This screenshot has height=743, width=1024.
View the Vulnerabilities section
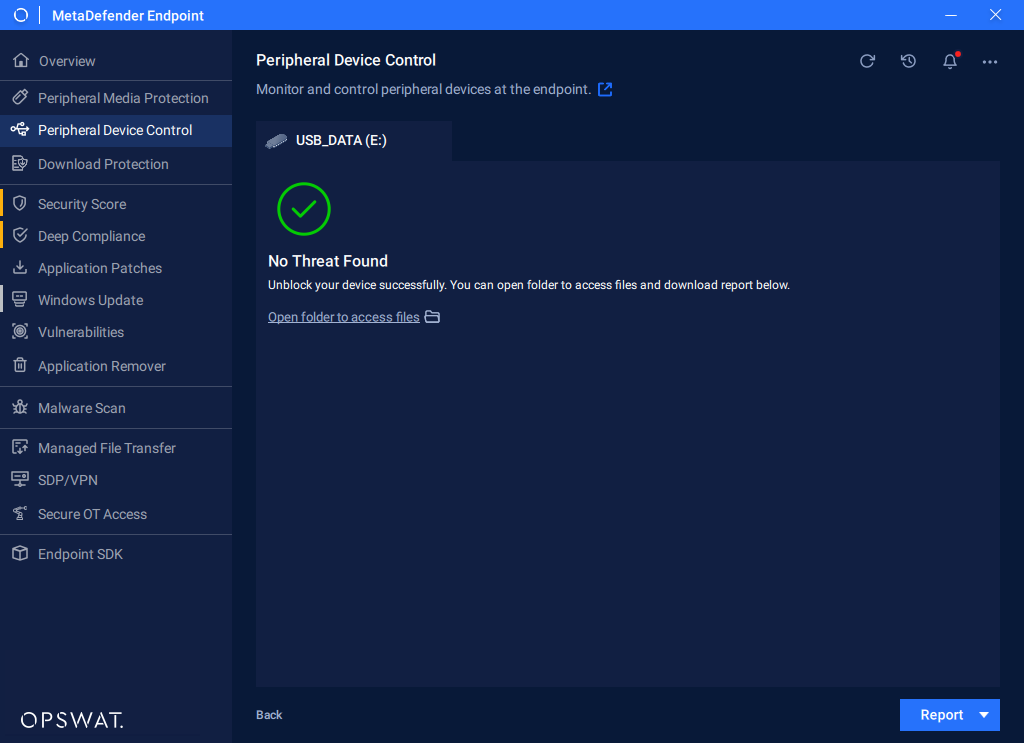pyautogui.click(x=116, y=332)
